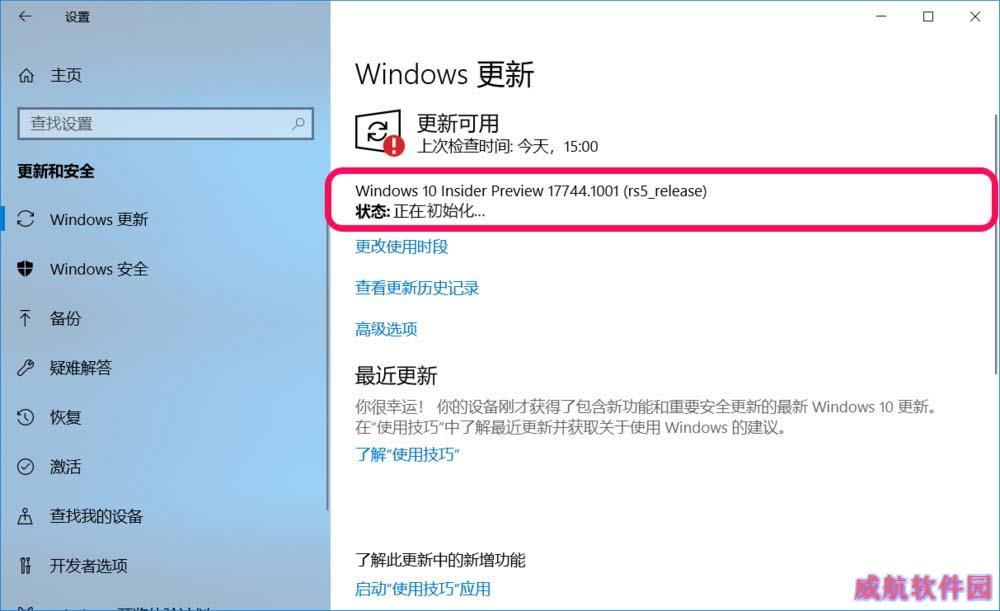Open the 查看更新历史记录 link
1000x611 pixels.
tap(417, 288)
